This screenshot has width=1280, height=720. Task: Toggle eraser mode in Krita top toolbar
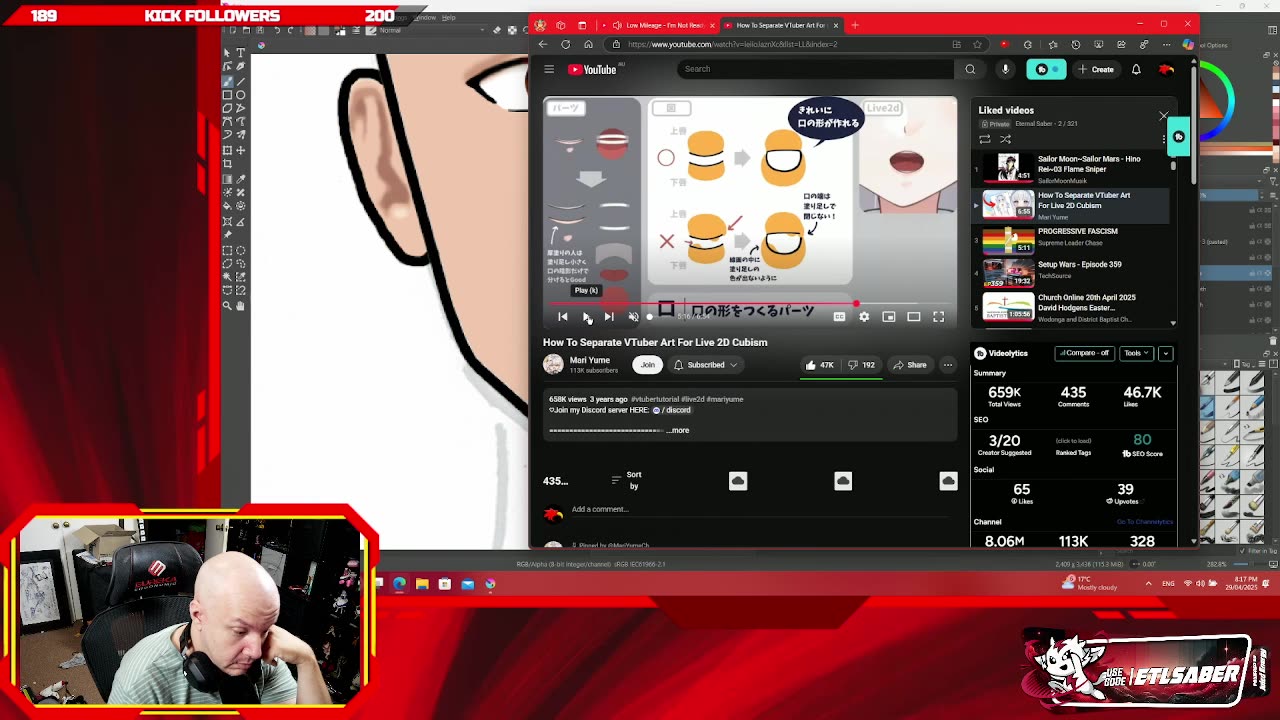[497, 30]
